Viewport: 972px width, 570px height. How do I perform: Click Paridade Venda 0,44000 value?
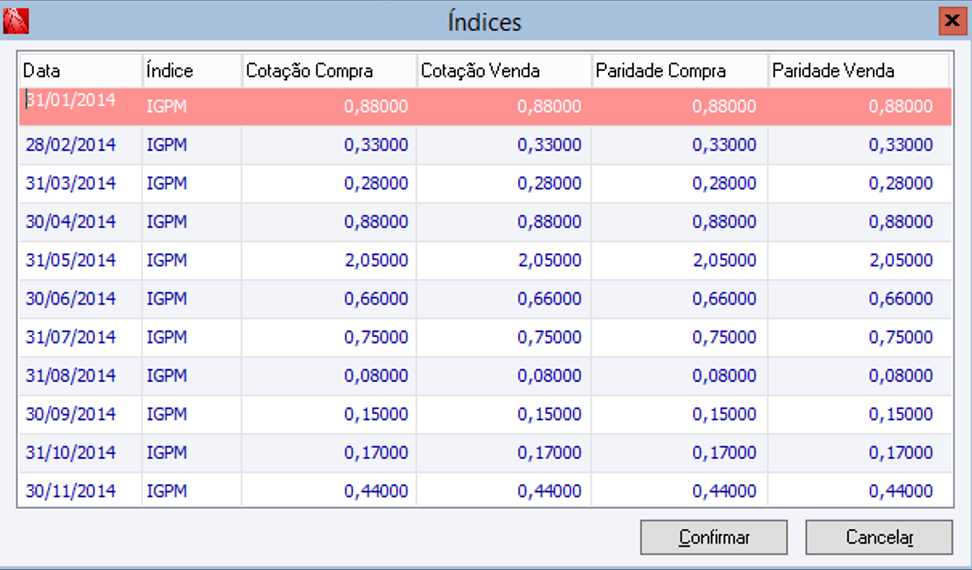(901, 491)
